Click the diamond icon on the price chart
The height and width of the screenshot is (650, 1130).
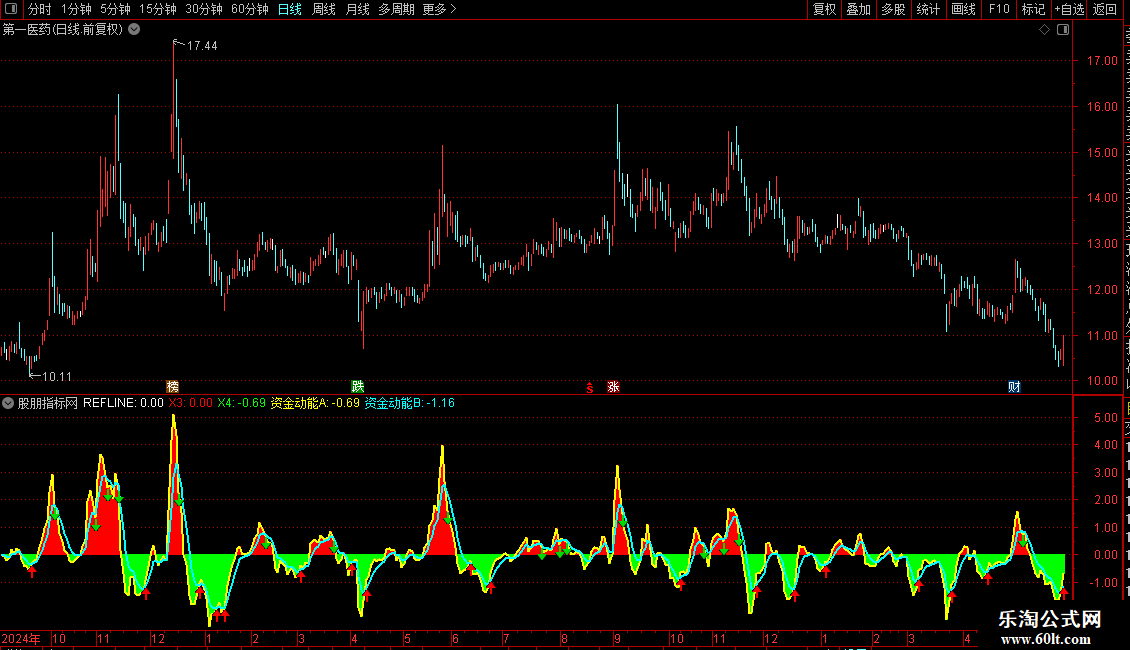click(x=1044, y=30)
